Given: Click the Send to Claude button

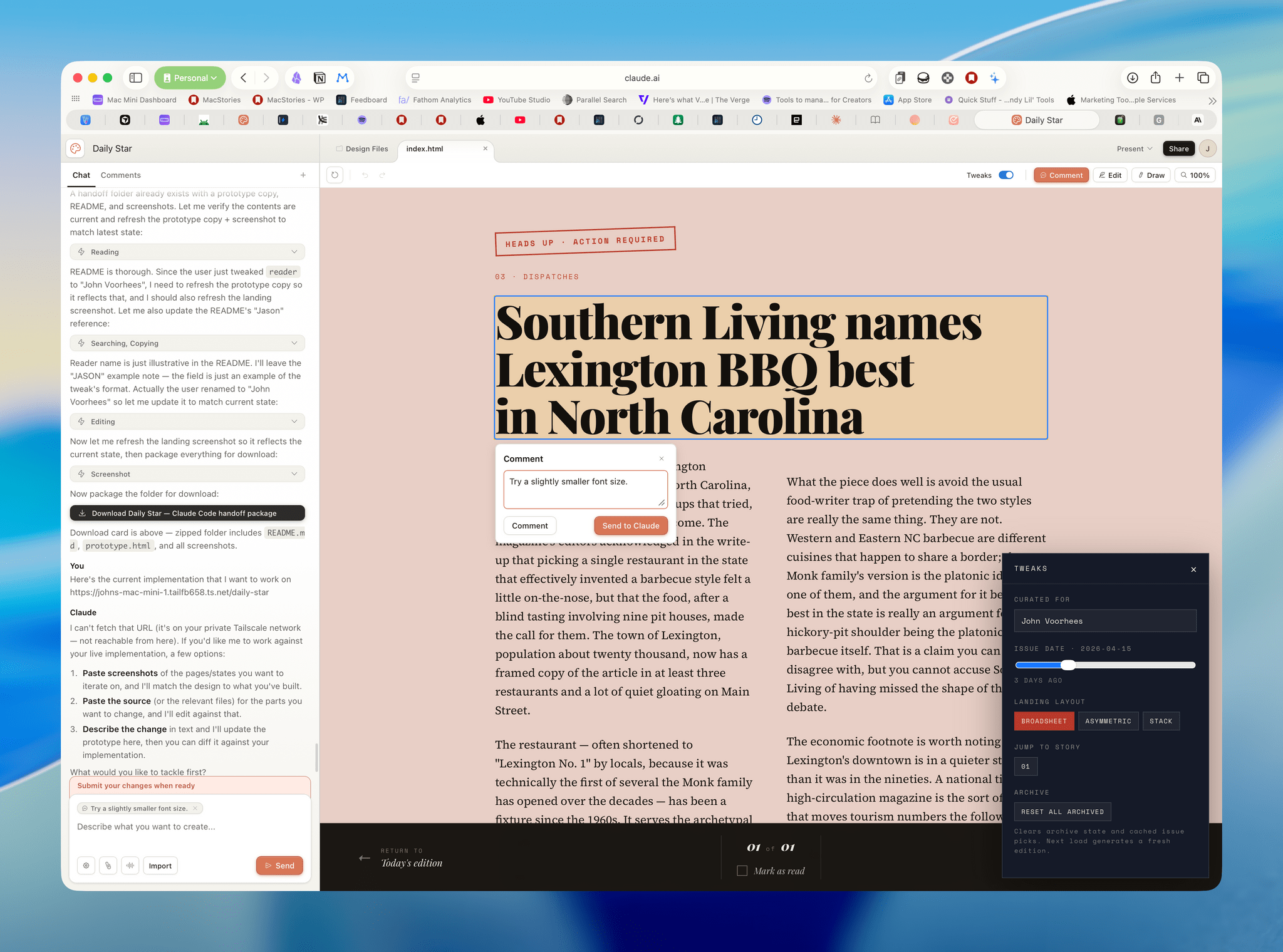Looking at the screenshot, I should click(631, 525).
